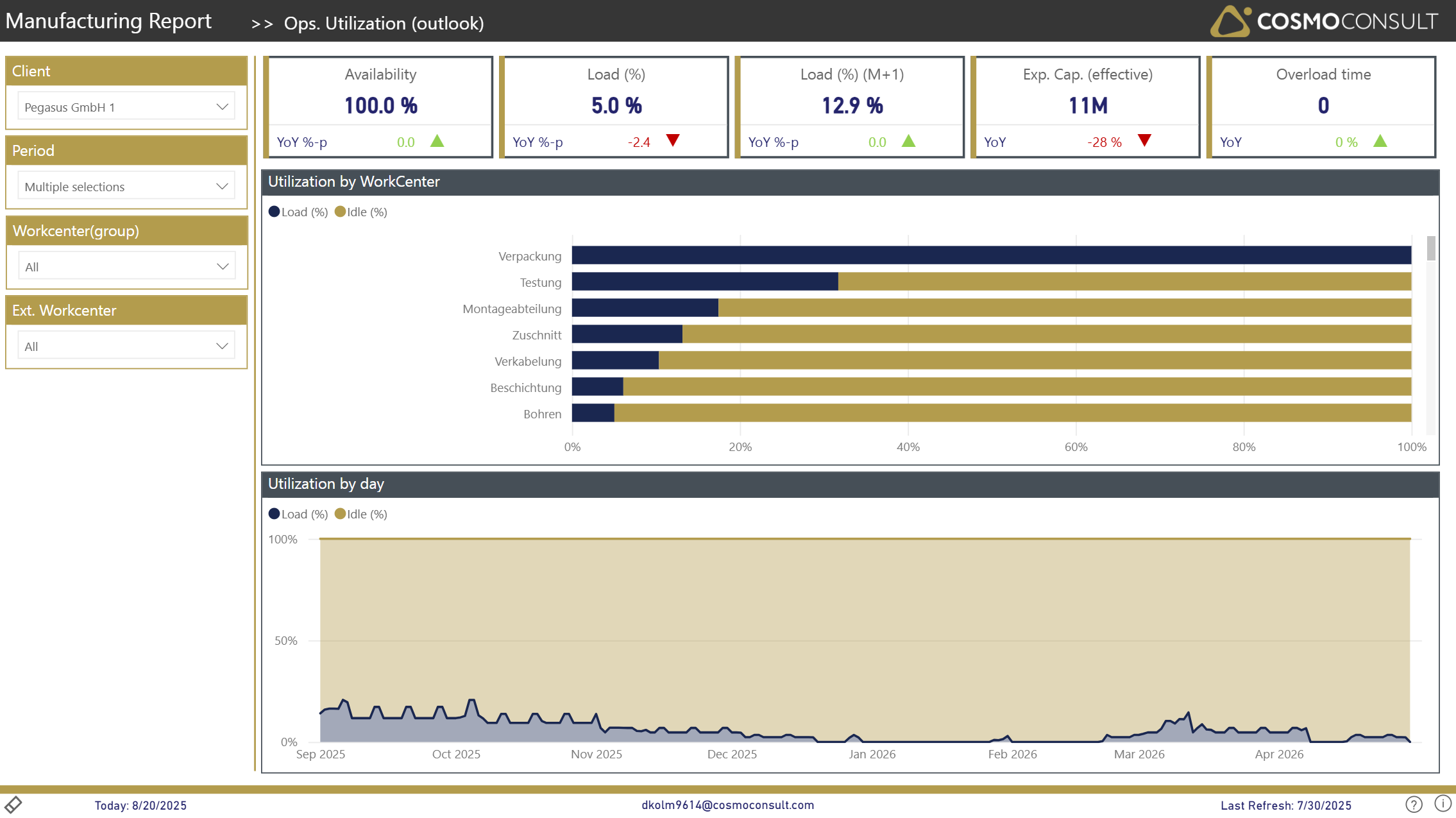Toggle Load (%) legend in WorkCenter chart

point(298,212)
